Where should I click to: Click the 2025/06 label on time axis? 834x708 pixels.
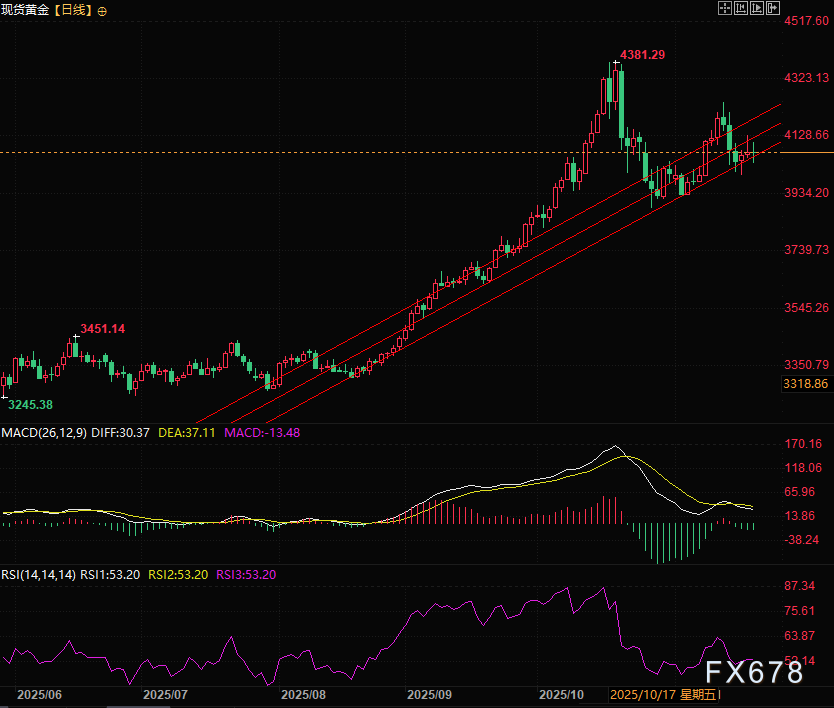point(40,693)
